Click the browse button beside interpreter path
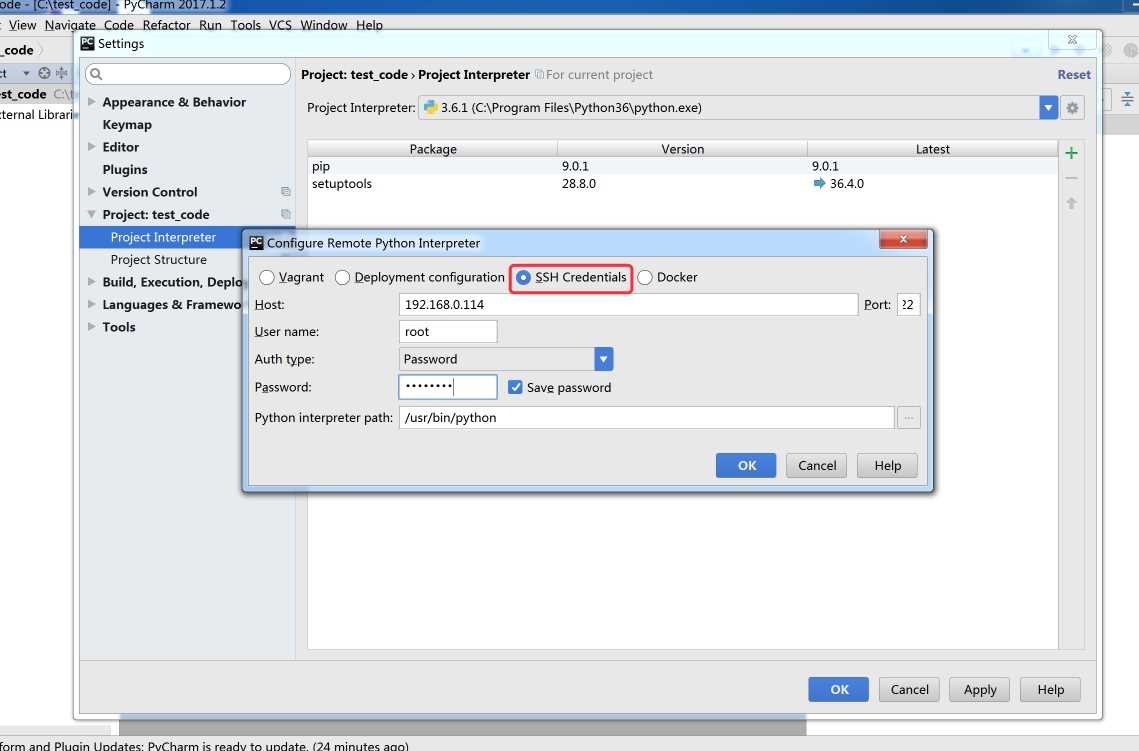The image size is (1139, 751). click(909, 418)
